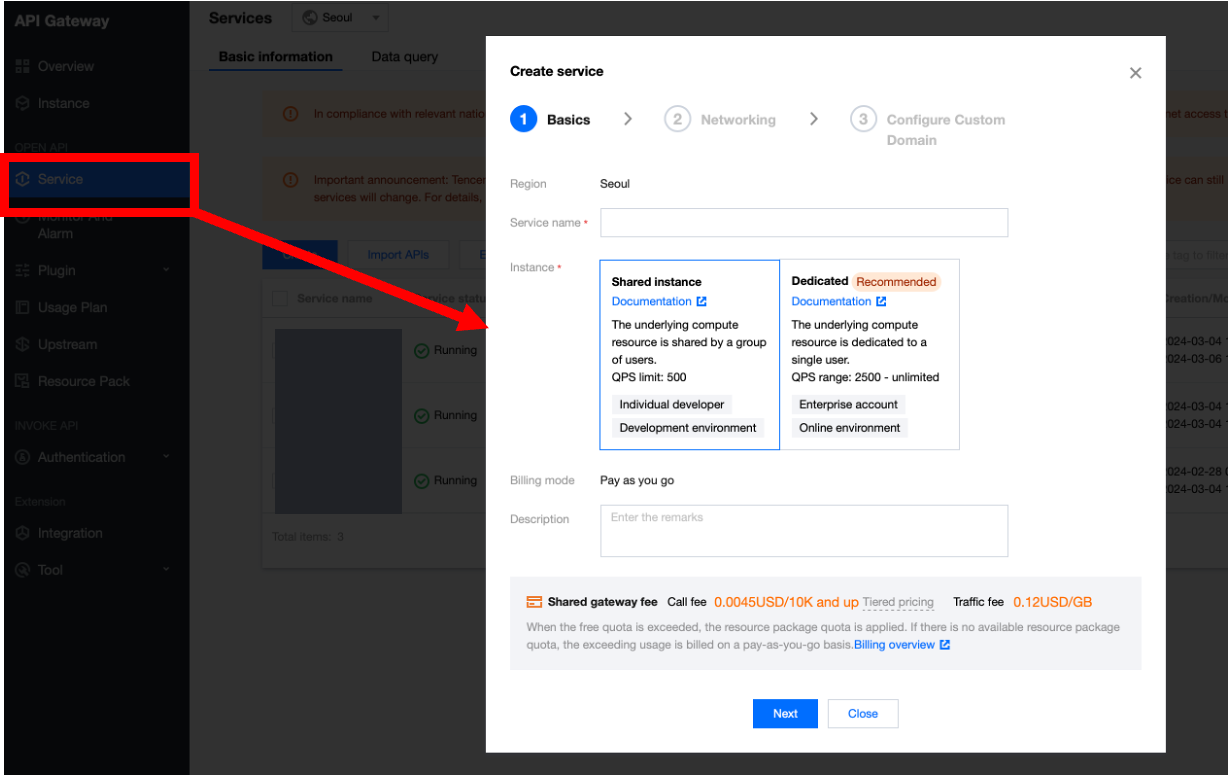Click the Tiered pricing link

click(898, 602)
